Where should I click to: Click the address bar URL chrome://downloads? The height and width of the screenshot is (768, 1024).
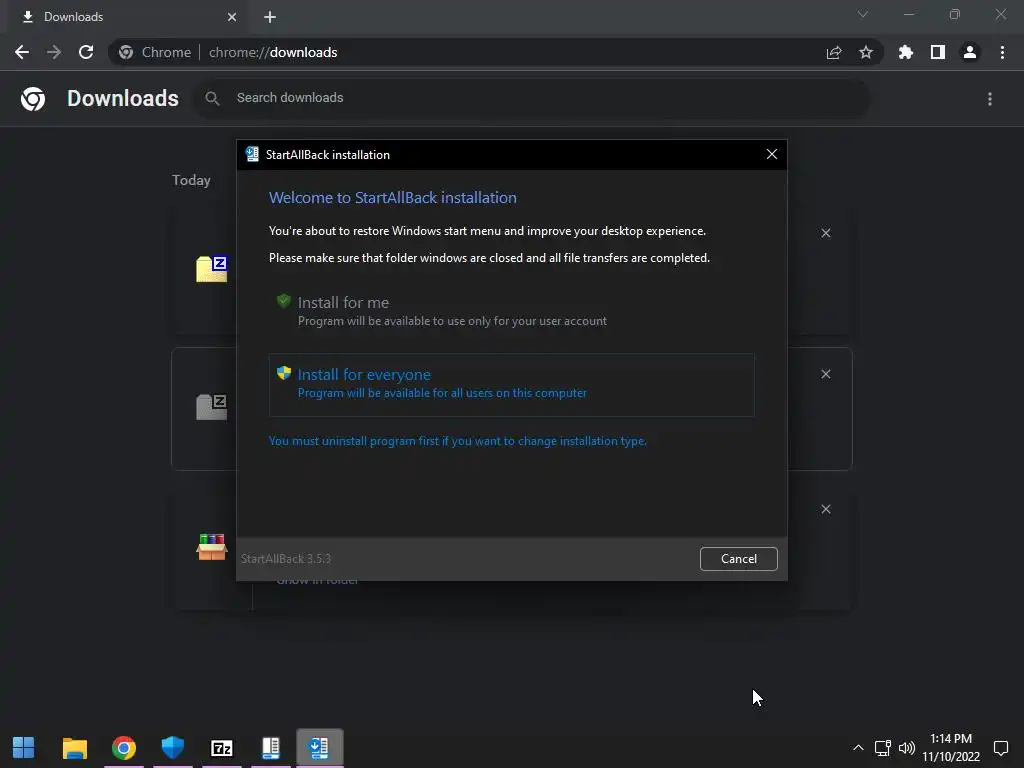pos(273,52)
